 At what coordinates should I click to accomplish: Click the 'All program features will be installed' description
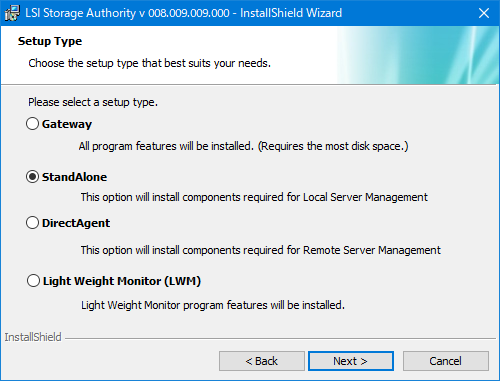click(243, 146)
